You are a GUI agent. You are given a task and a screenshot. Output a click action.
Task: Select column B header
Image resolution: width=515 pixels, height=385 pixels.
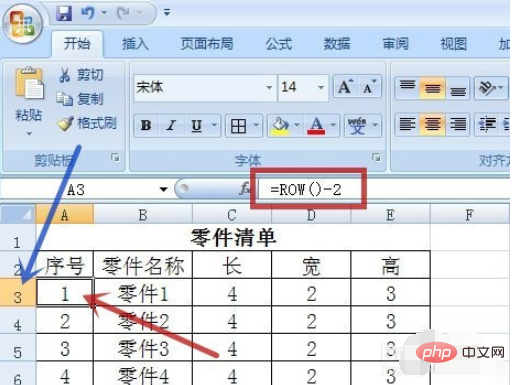click(143, 214)
